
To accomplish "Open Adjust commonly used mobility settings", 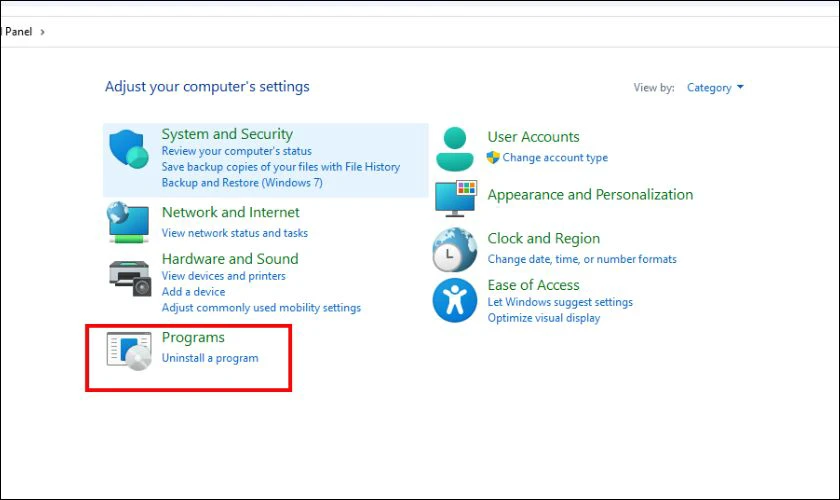I will (x=261, y=308).
